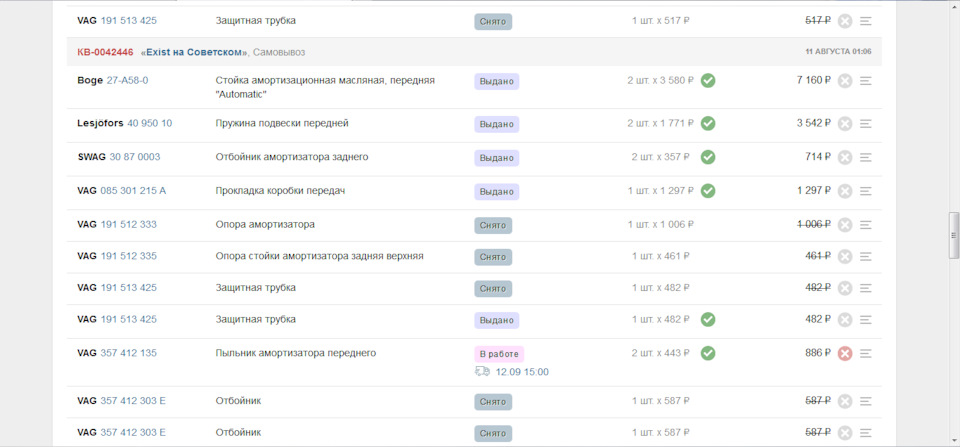This screenshot has height=447, width=960.
Task: Open «Exist на Советском» pickup point link
Action: coord(194,52)
